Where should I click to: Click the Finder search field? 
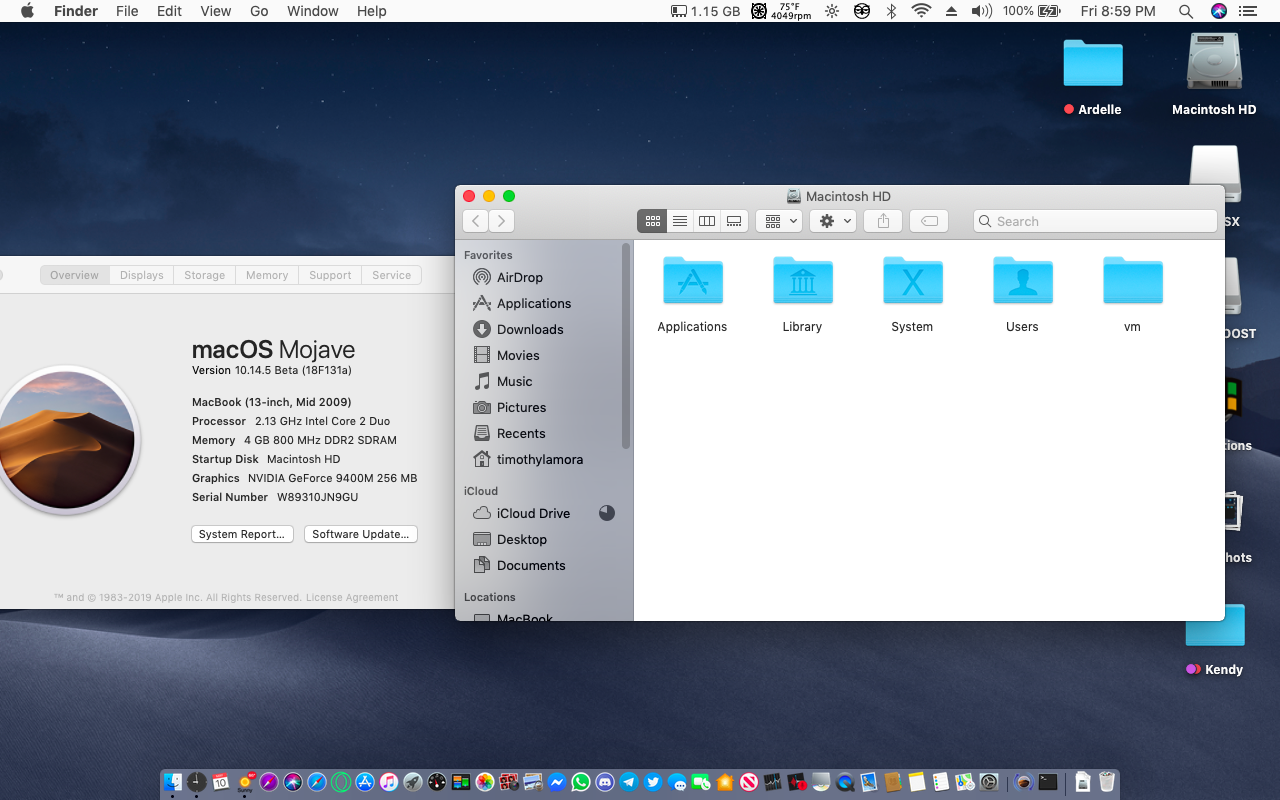[1095, 221]
